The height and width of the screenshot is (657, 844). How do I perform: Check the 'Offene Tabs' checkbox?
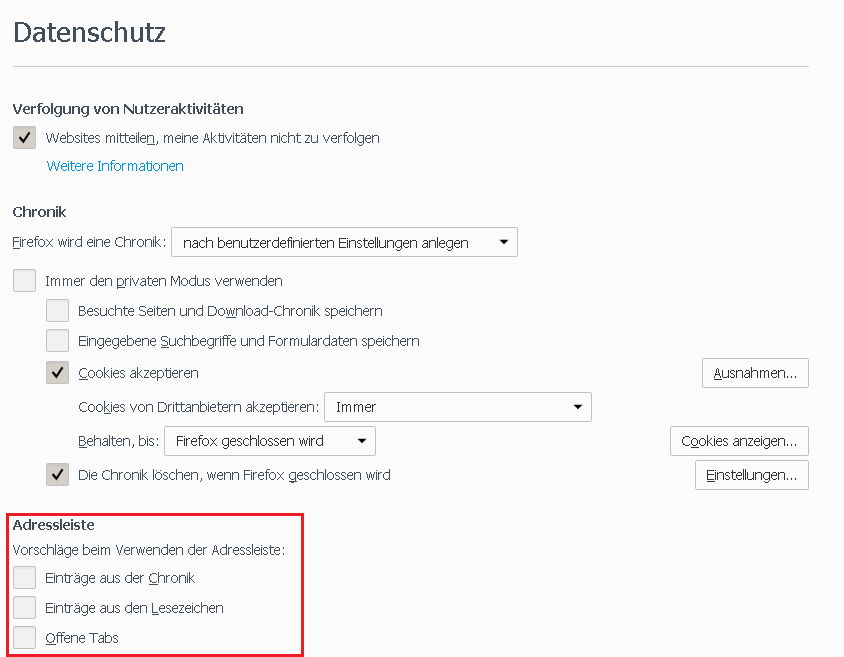[25, 638]
